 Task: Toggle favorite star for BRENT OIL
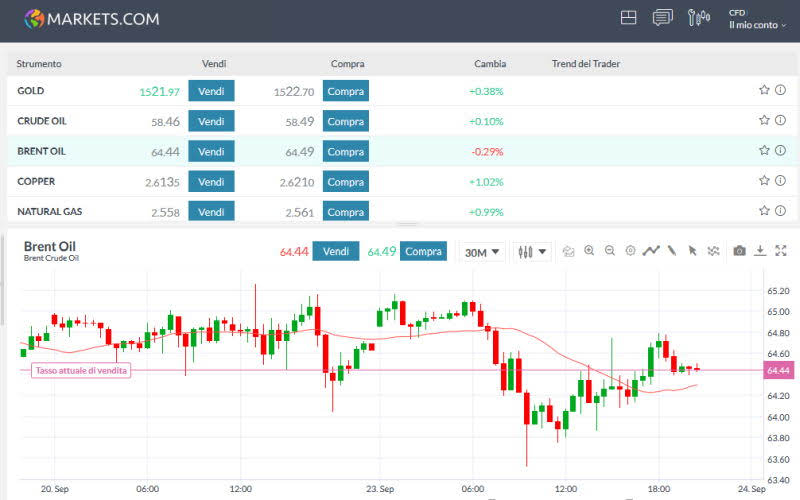[764, 151]
